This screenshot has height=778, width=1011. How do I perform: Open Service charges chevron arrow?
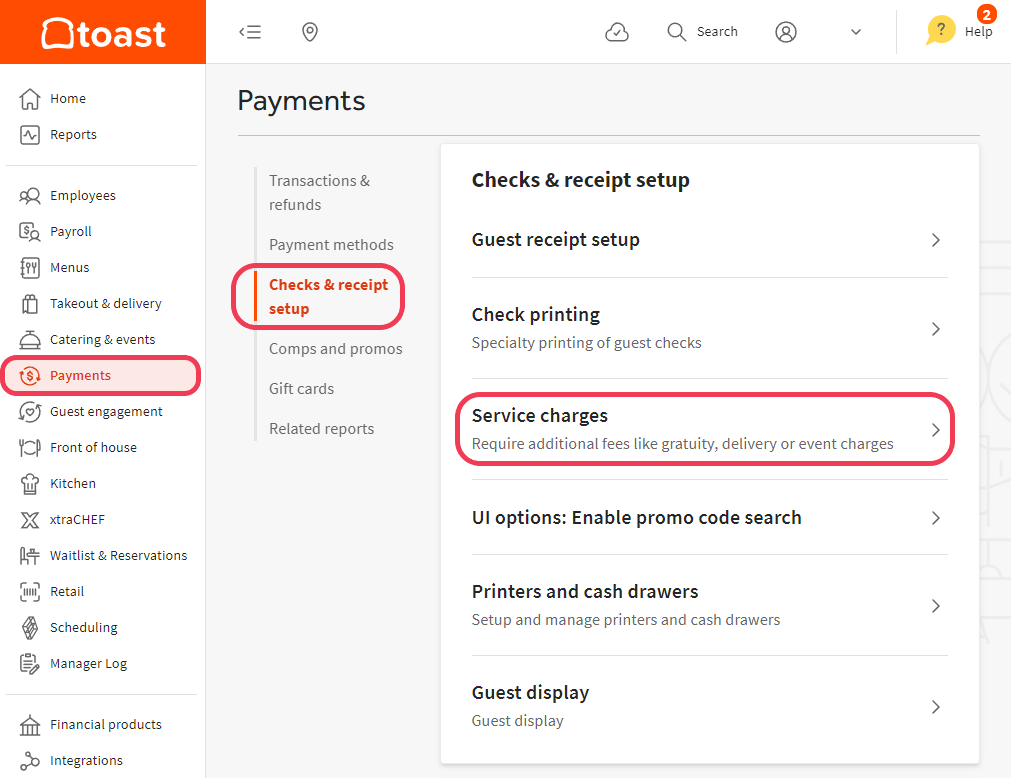pos(936,430)
